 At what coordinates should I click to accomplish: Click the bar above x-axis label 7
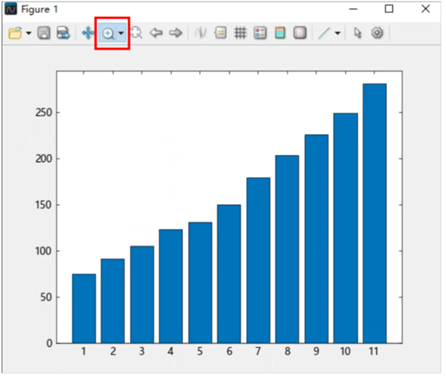(x=258, y=260)
